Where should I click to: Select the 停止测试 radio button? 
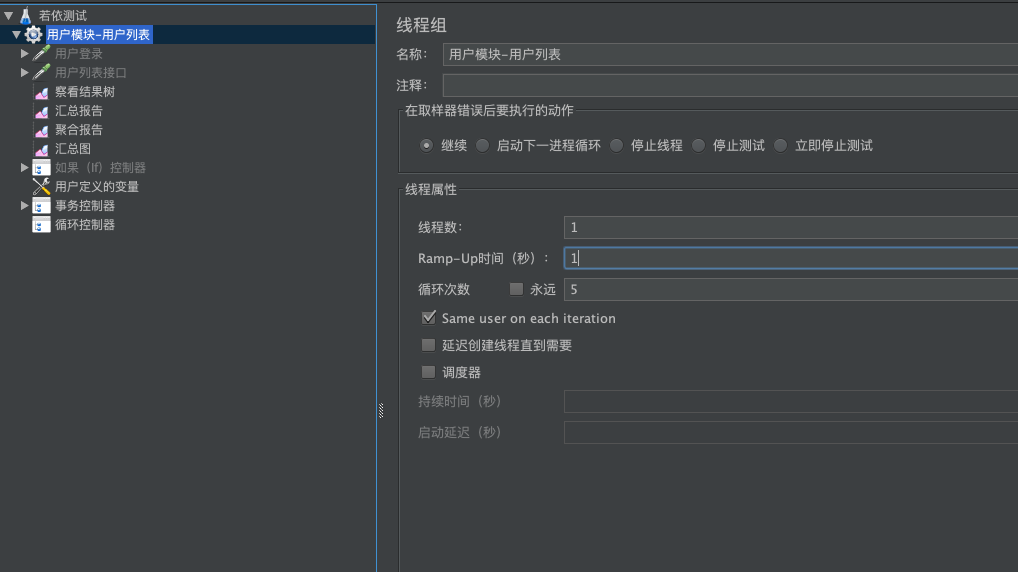698,145
